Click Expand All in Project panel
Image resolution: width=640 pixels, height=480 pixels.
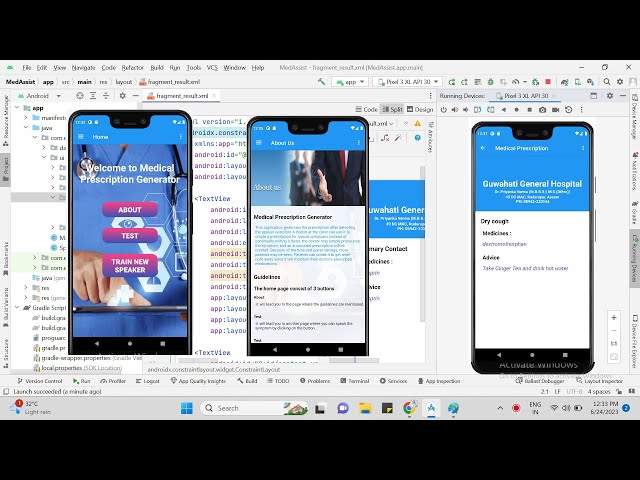[x=93, y=96]
